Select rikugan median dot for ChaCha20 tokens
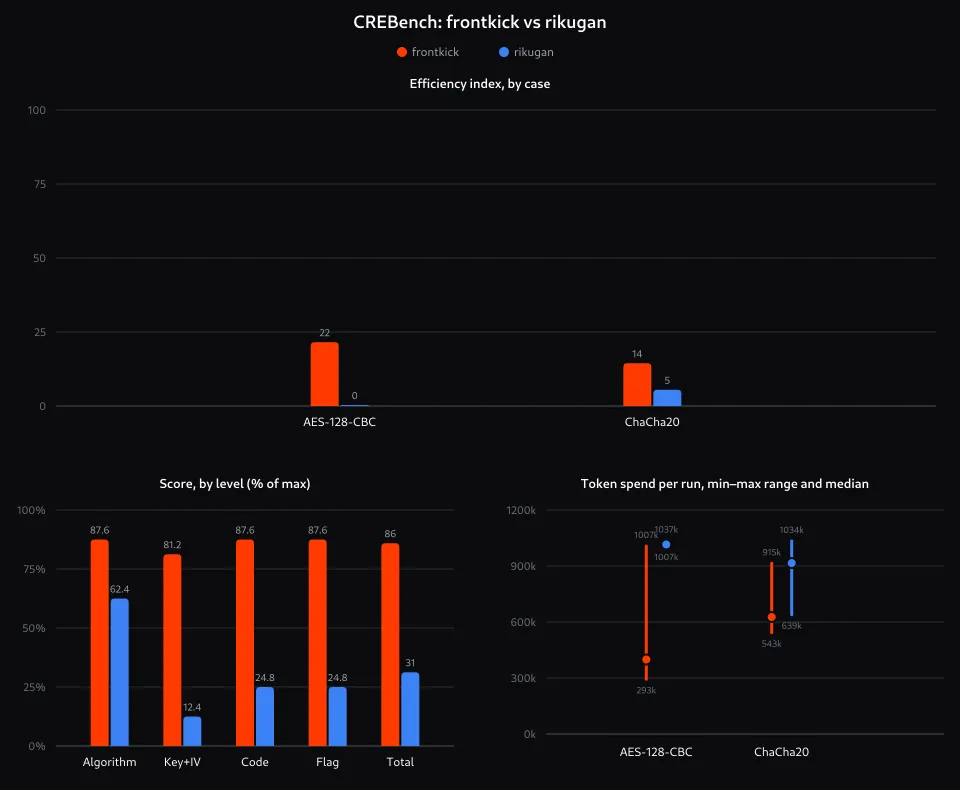The image size is (960, 790). point(792,563)
